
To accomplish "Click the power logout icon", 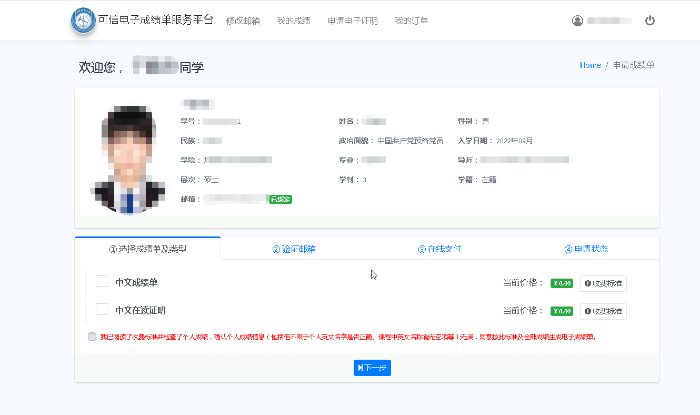I will click(x=650, y=20).
